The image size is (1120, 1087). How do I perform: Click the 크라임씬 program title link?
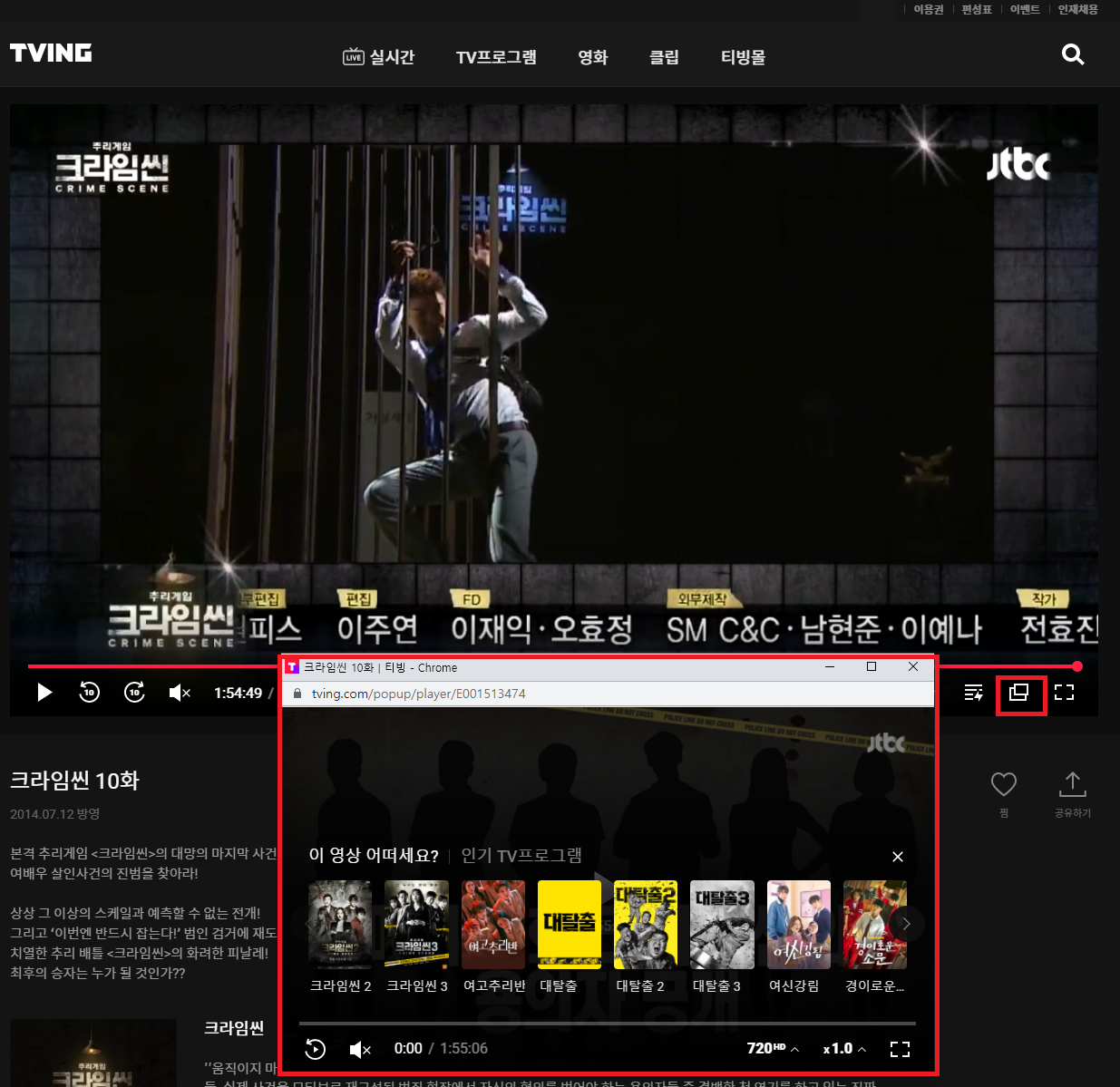pos(234,1027)
